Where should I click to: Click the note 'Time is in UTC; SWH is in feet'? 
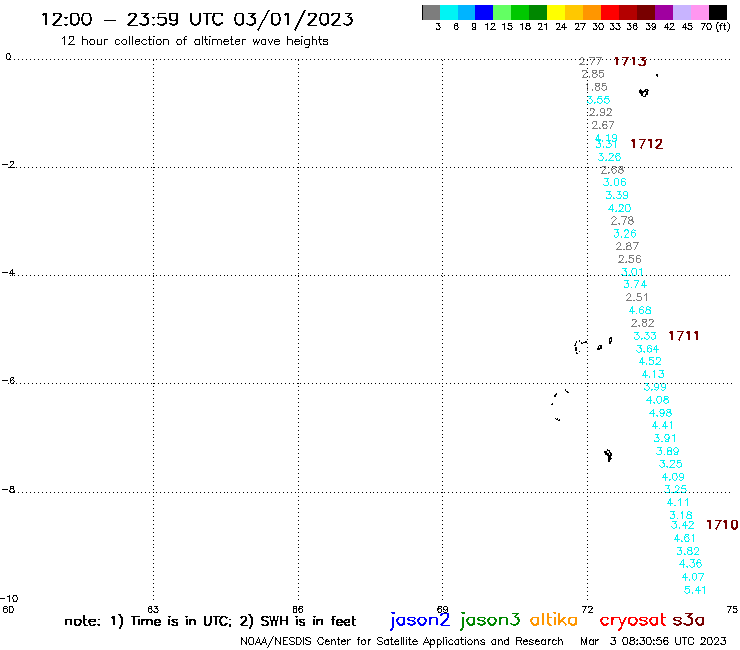pyautogui.click(x=210, y=621)
